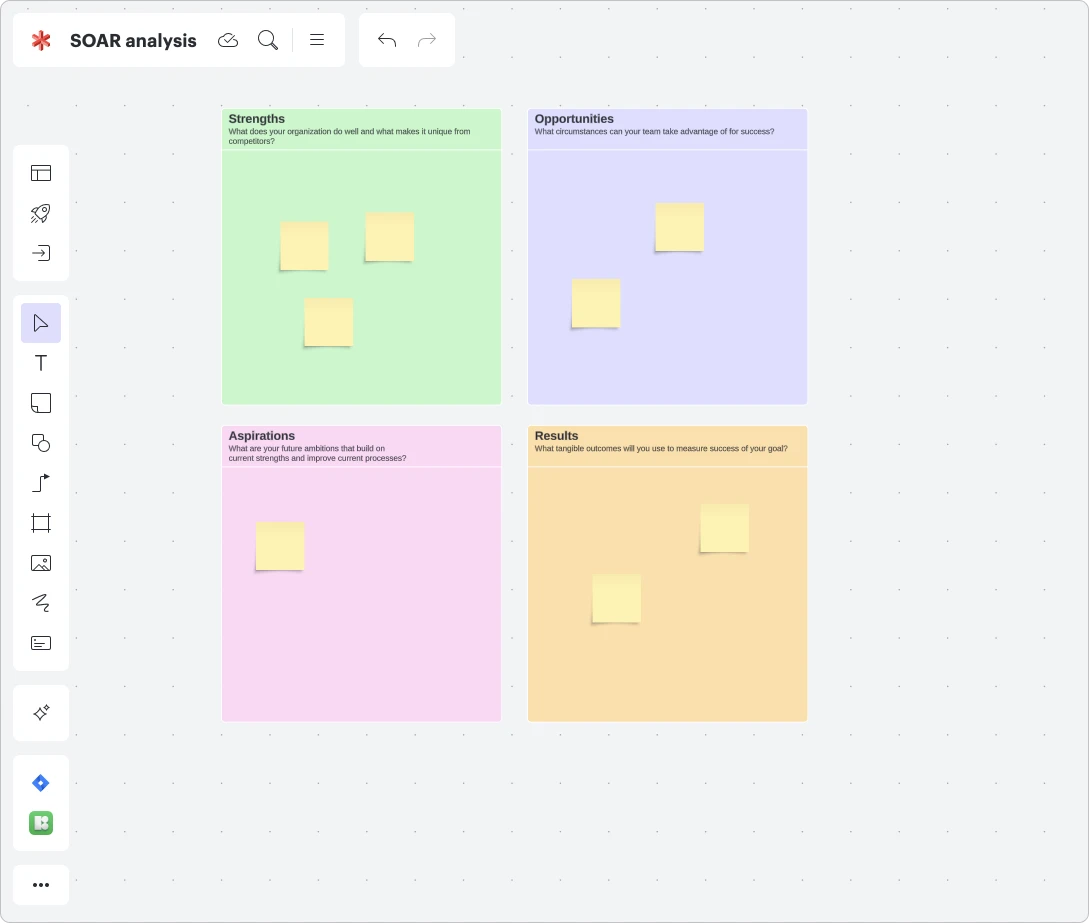Select the sticky note in Aspirations
The width and height of the screenshot is (1089, 923).
pos(280,546)
